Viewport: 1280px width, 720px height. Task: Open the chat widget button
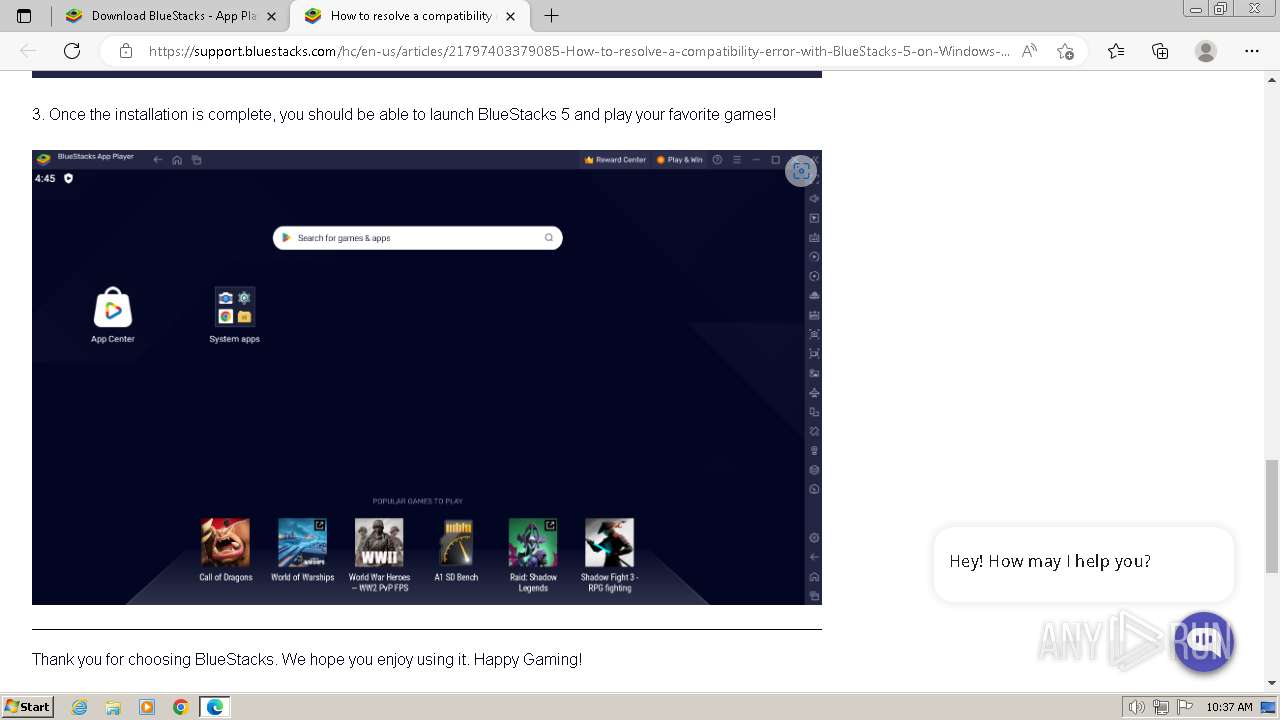point(1203,641)
